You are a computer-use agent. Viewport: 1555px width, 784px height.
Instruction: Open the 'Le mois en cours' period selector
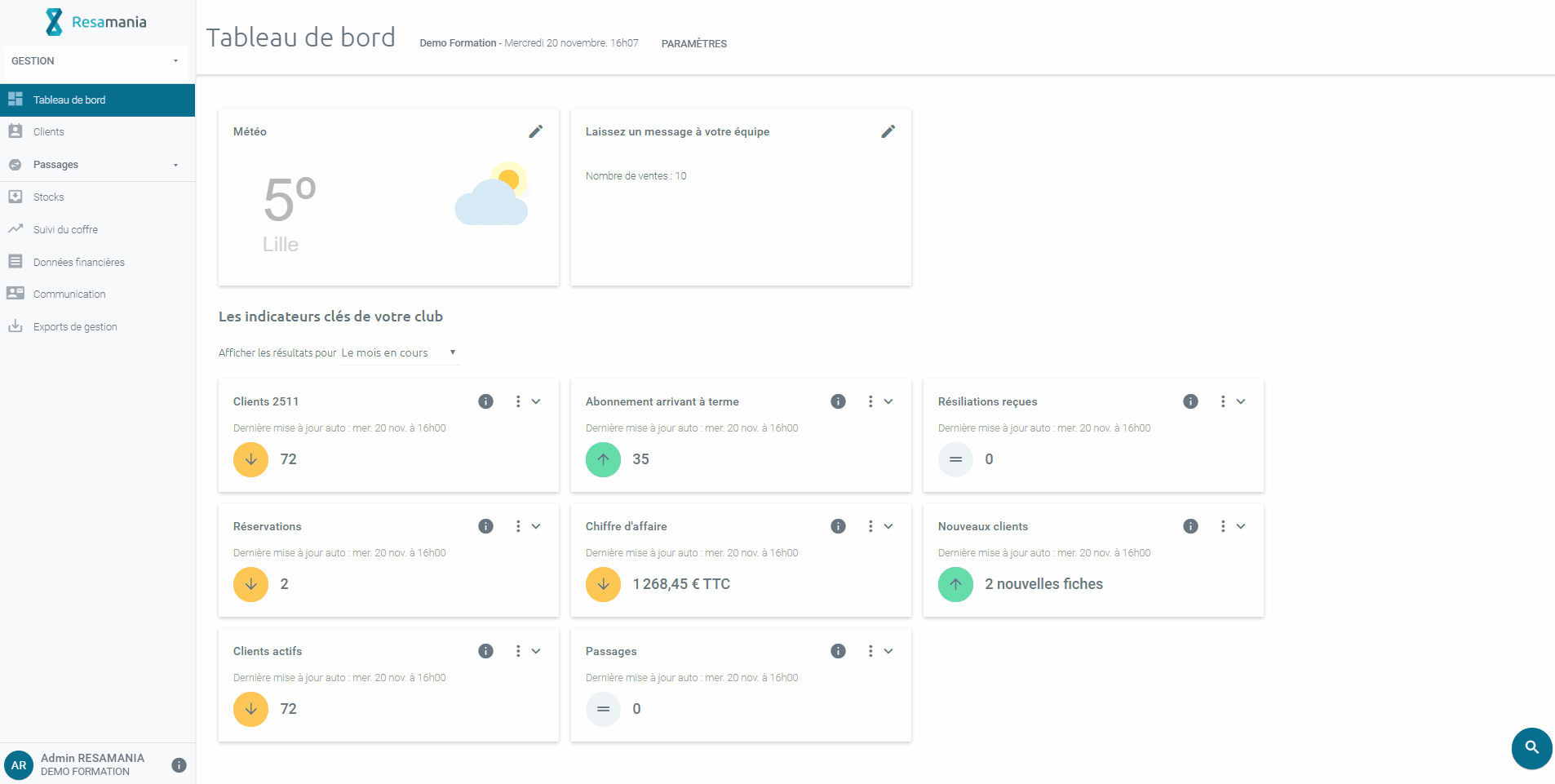[x=398, y=352]
